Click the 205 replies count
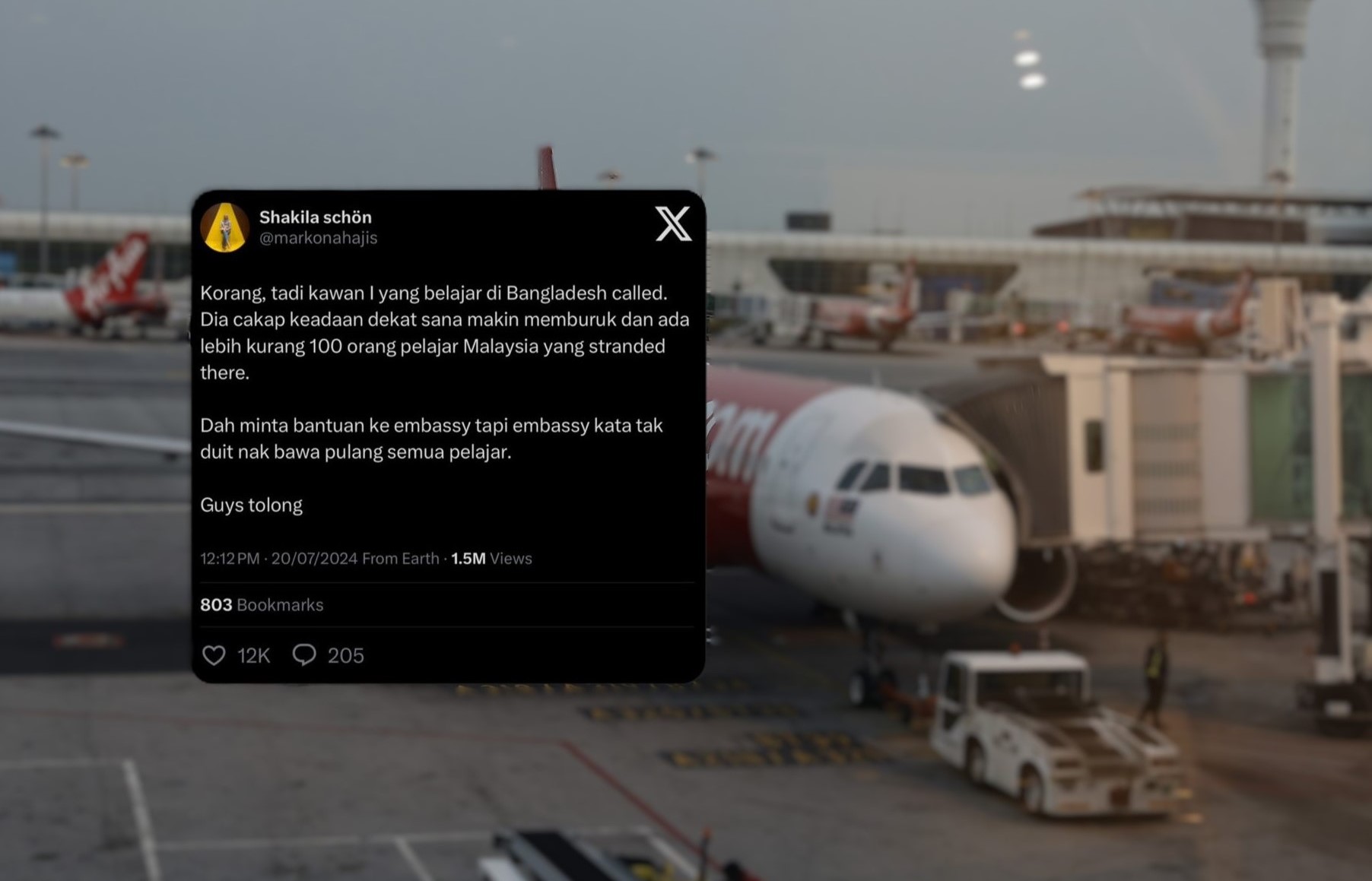 coord(345,655)
